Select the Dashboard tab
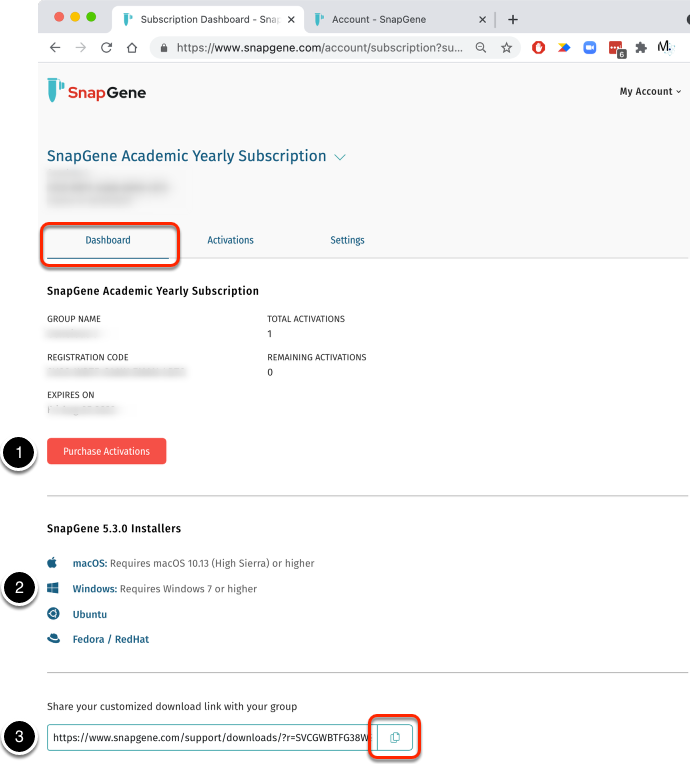 coord(108,240)
